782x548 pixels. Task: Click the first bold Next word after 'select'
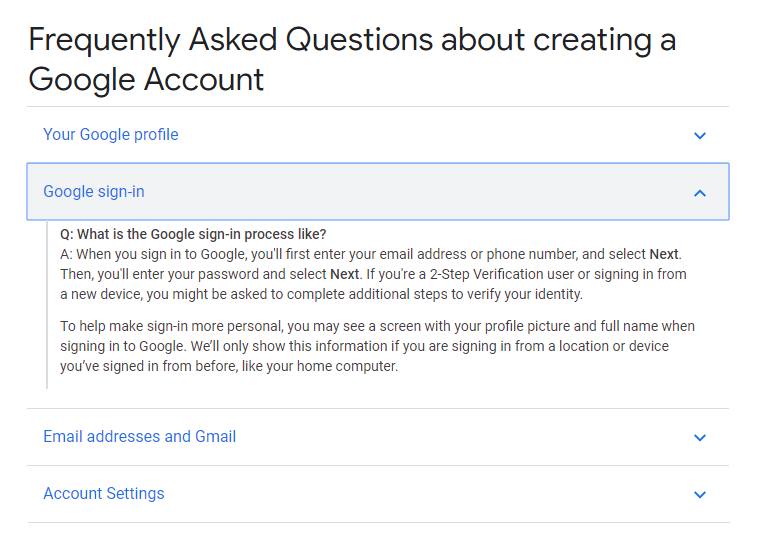pyautogui.click(x=663, y=254)
